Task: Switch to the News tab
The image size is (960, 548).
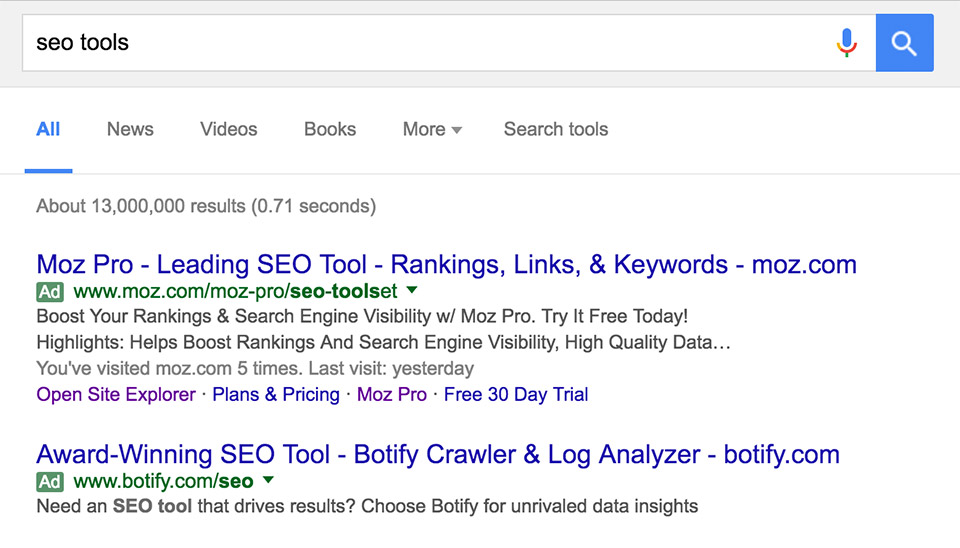Action: tap(130, 129)
